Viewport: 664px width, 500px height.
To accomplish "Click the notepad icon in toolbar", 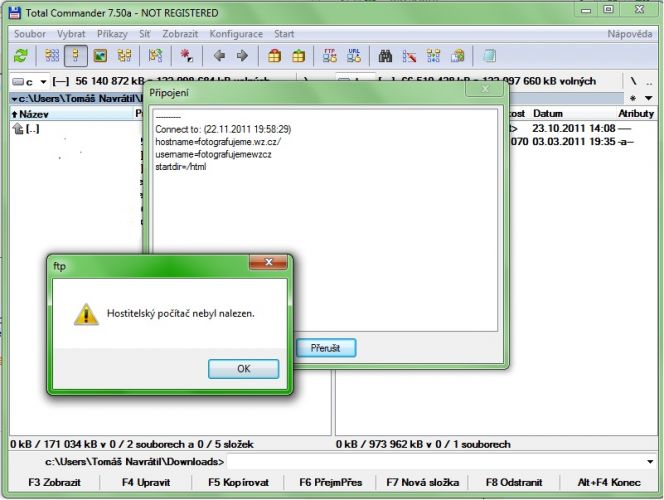I will [x=489, y=55].
